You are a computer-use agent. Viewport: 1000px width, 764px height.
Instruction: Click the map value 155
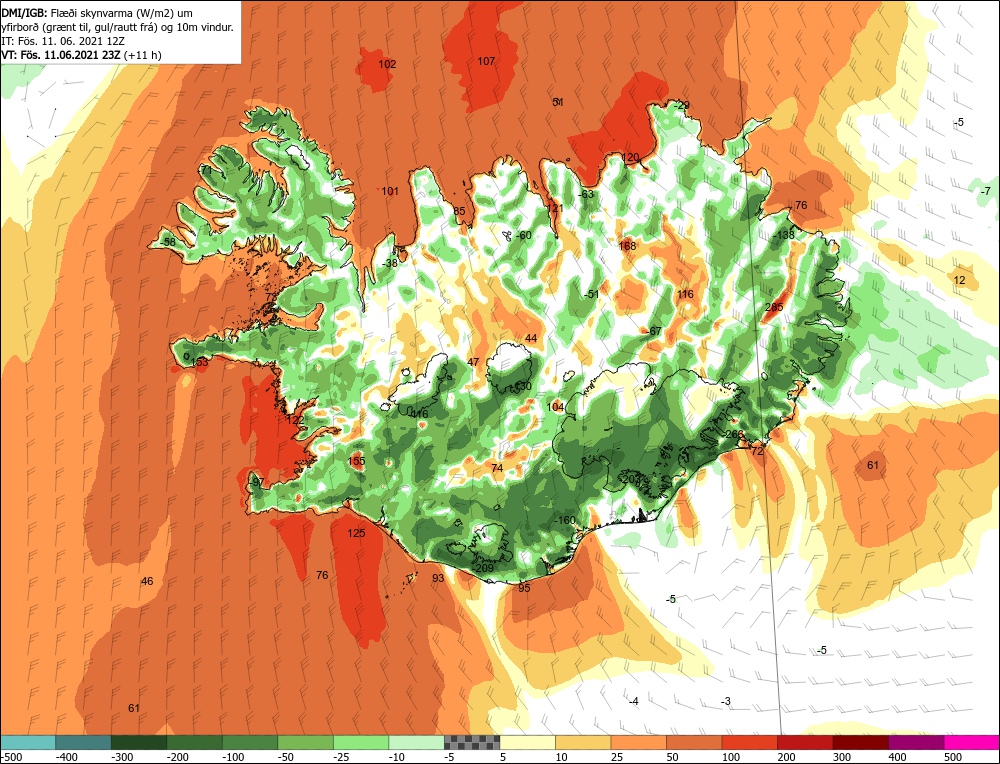pyautogui.click(x=357, y=461)
